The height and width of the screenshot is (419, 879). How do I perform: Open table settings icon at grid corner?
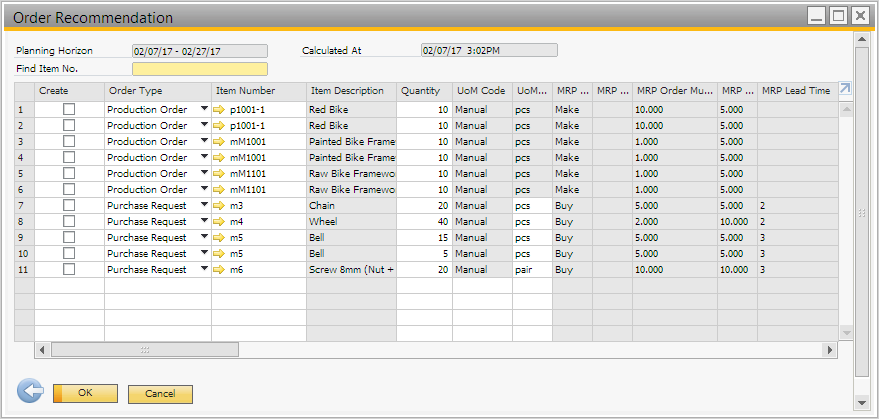(845, 90)
